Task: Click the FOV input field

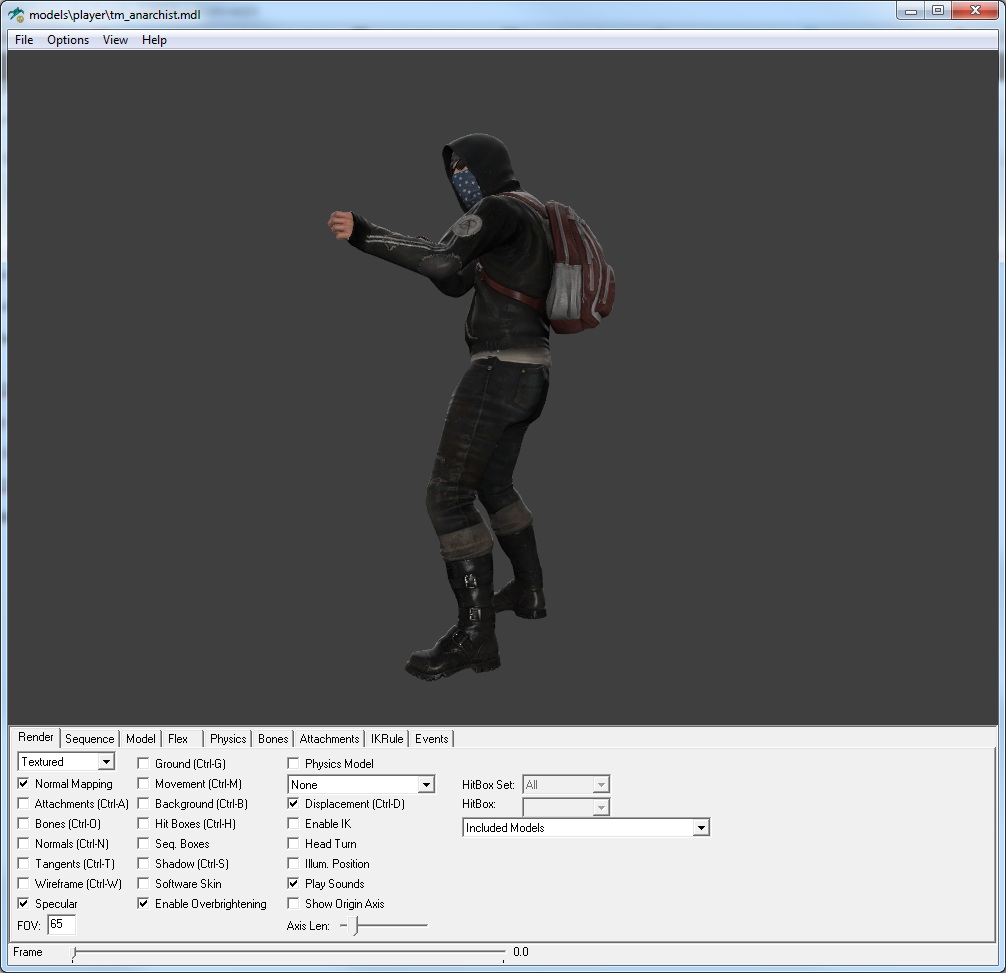Action: 60,925
